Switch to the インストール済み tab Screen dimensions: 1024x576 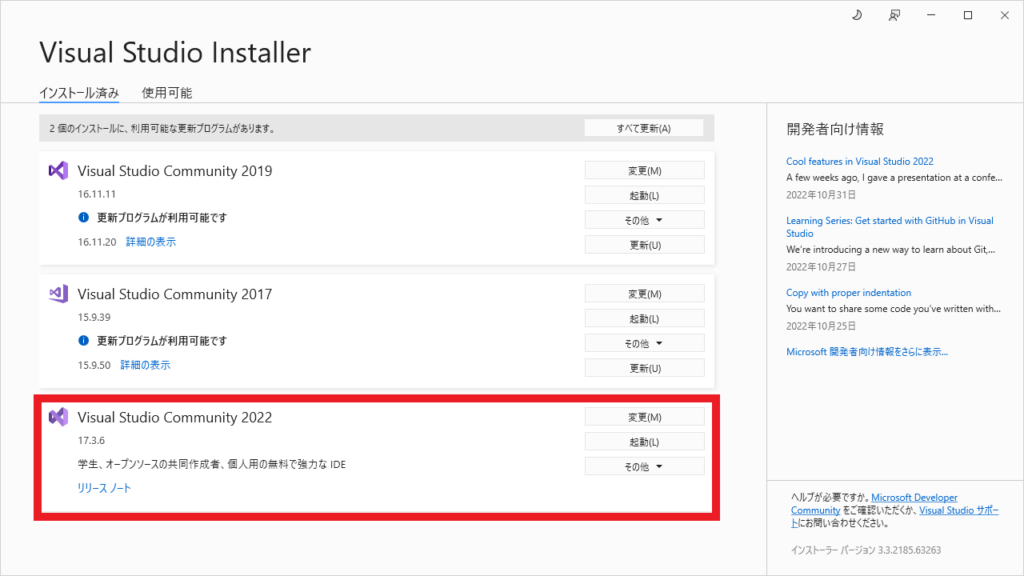79,93
